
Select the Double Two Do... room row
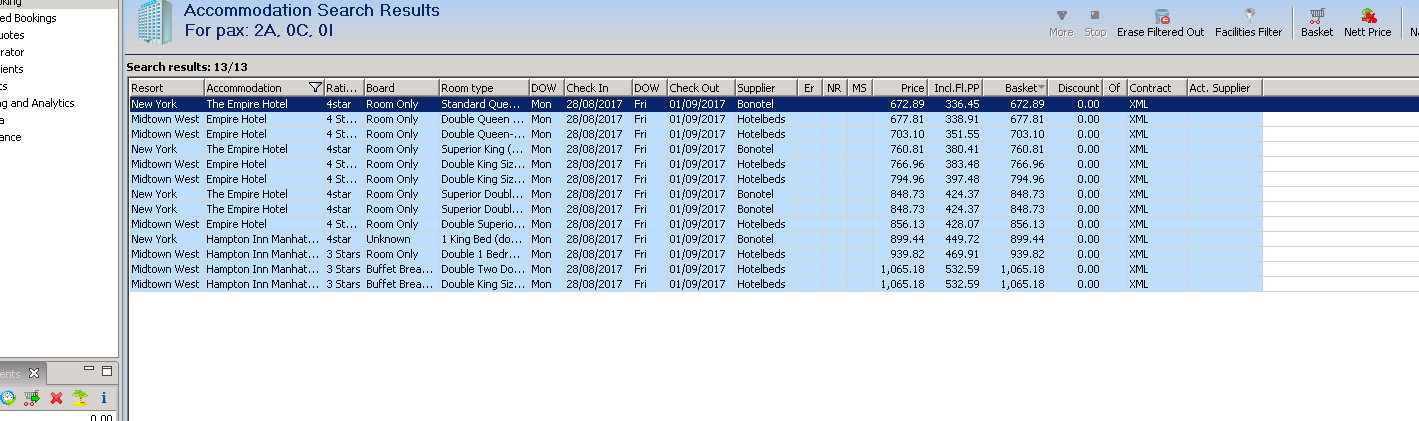tap(695, 269)
